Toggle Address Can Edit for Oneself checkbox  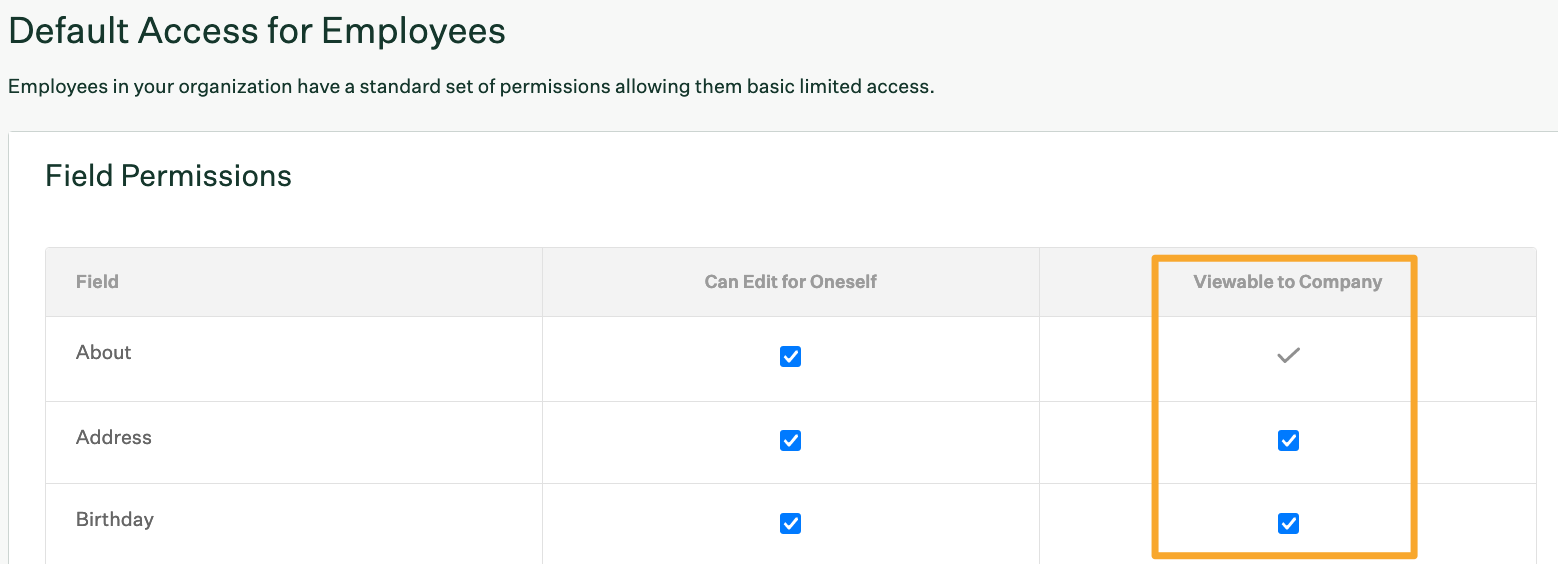[790, 440]
